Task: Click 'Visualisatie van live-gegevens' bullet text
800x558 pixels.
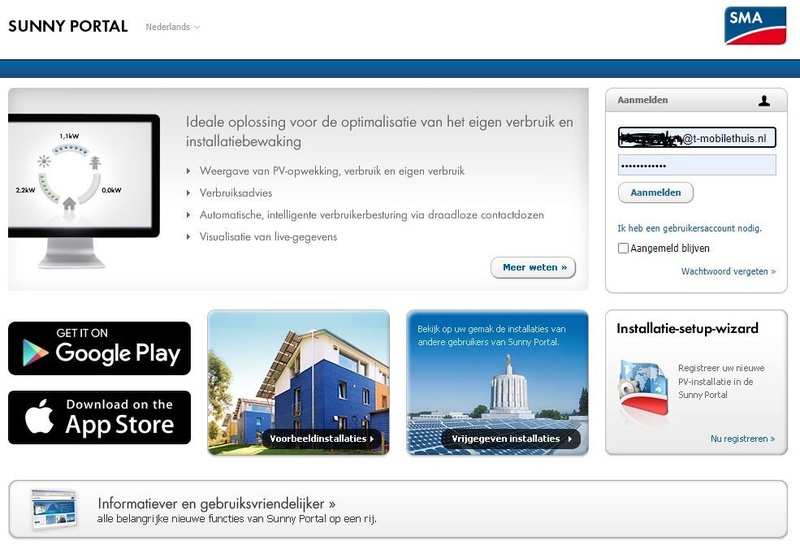Action: coord(268,237)
